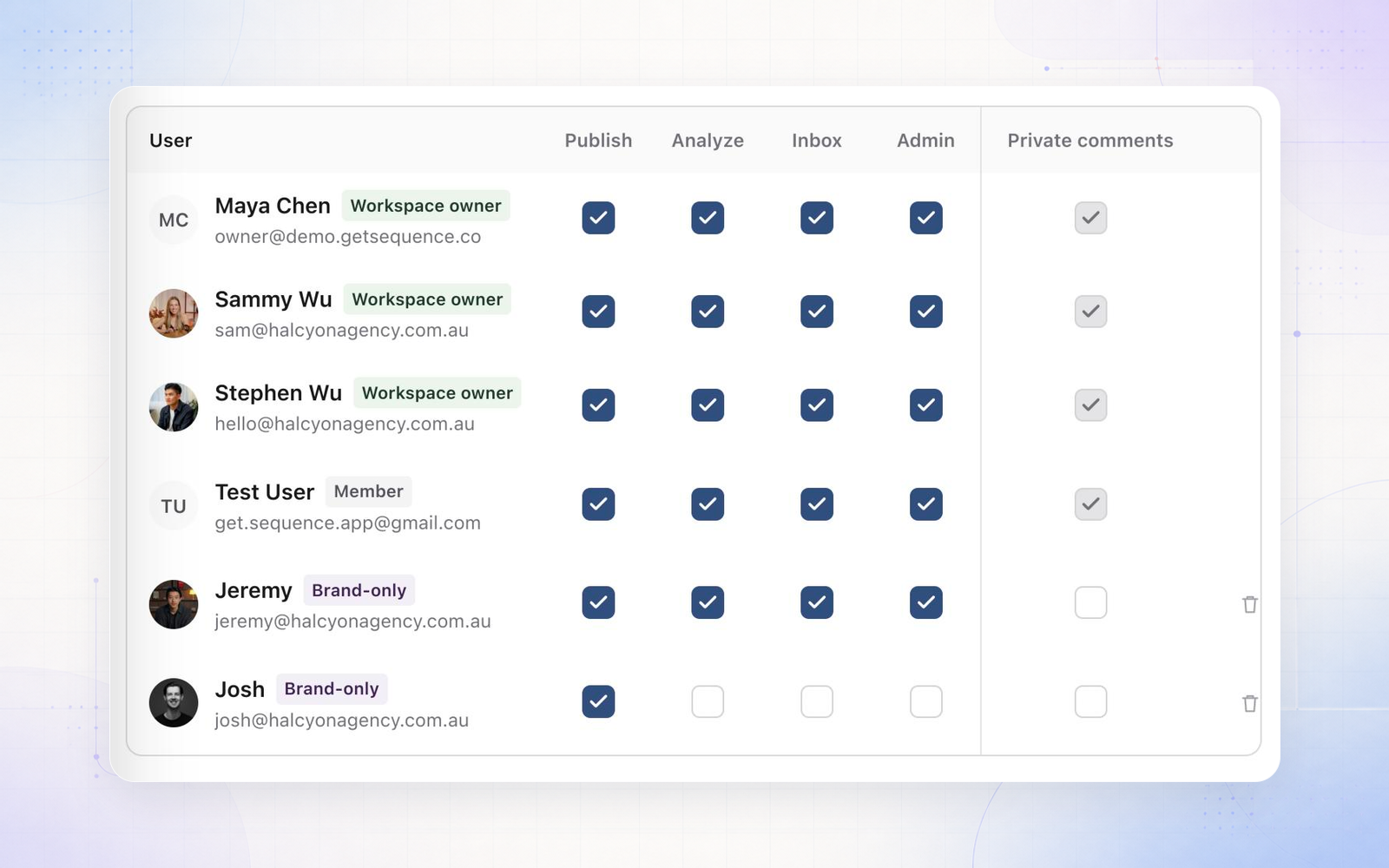This screenshot has height=868, width=1389.
Task: Uncheck Publish for Maya Chen
Action: (598, 218)
